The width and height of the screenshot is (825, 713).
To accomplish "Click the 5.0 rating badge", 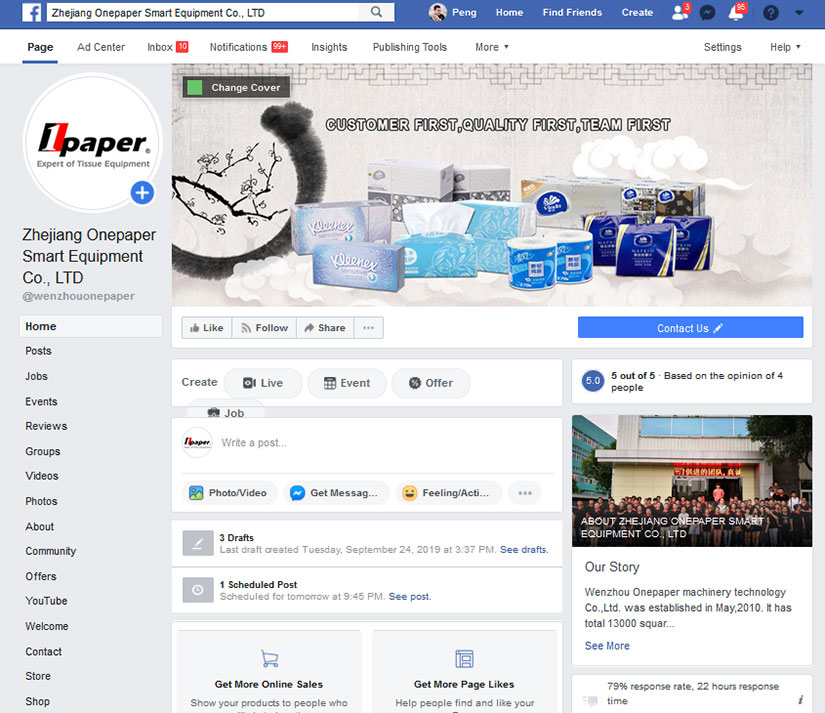I will [593, 380].
